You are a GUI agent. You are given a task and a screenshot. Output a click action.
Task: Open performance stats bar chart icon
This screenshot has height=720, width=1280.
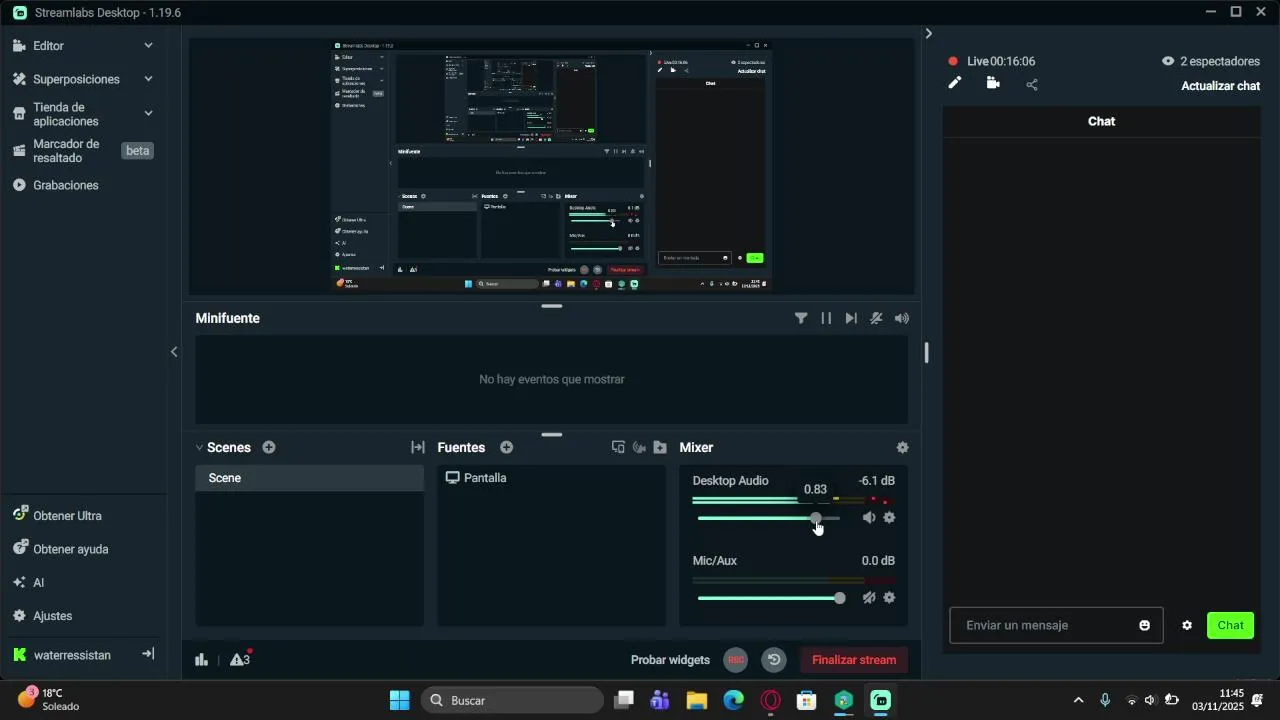[x=201, y=659]
